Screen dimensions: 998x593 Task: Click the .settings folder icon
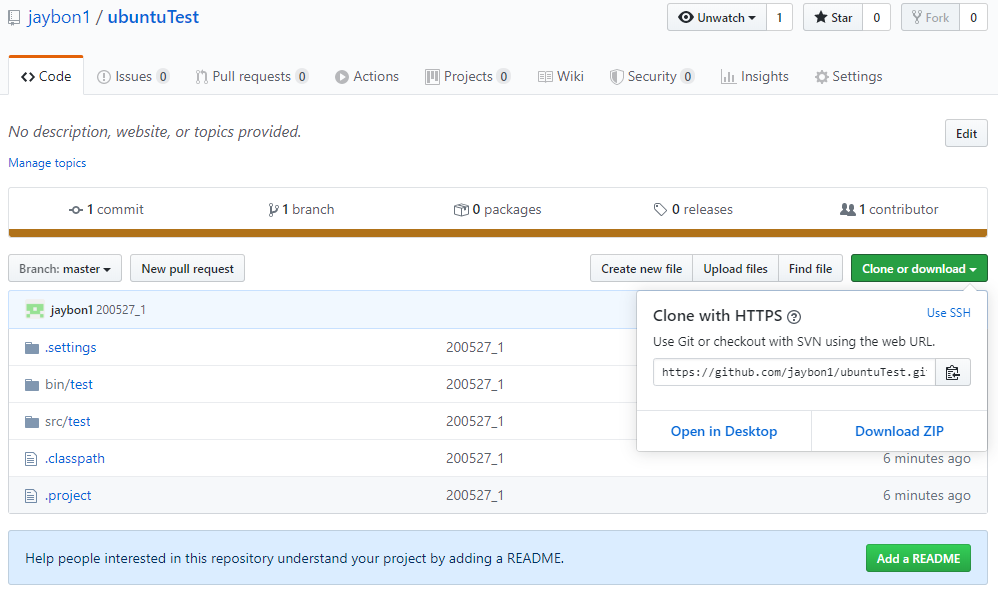pyautogui.click(x=32, y=347)
